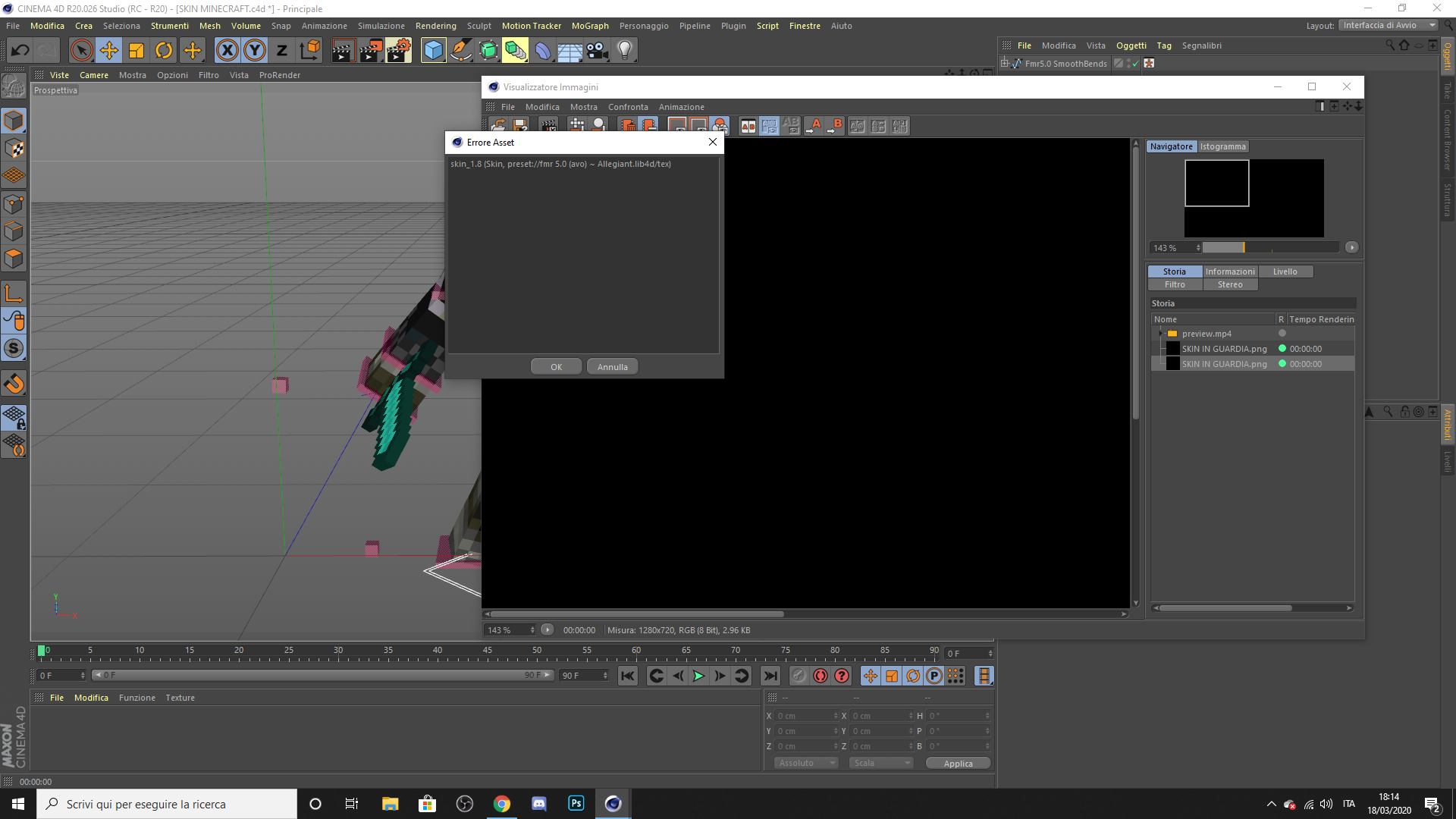Add a Light object
The height and width of the screenshot is (819, 1456).
625,51
